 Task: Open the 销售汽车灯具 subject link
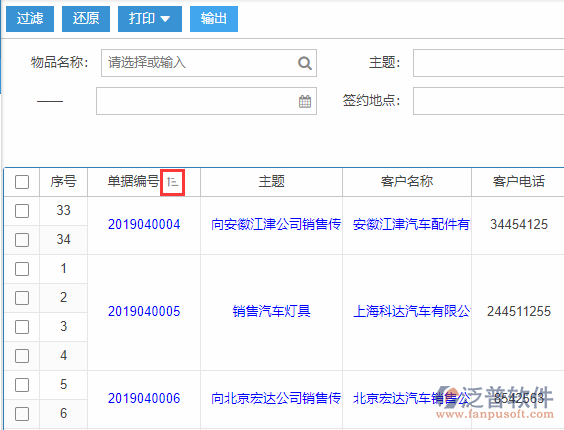coord(272,311)
